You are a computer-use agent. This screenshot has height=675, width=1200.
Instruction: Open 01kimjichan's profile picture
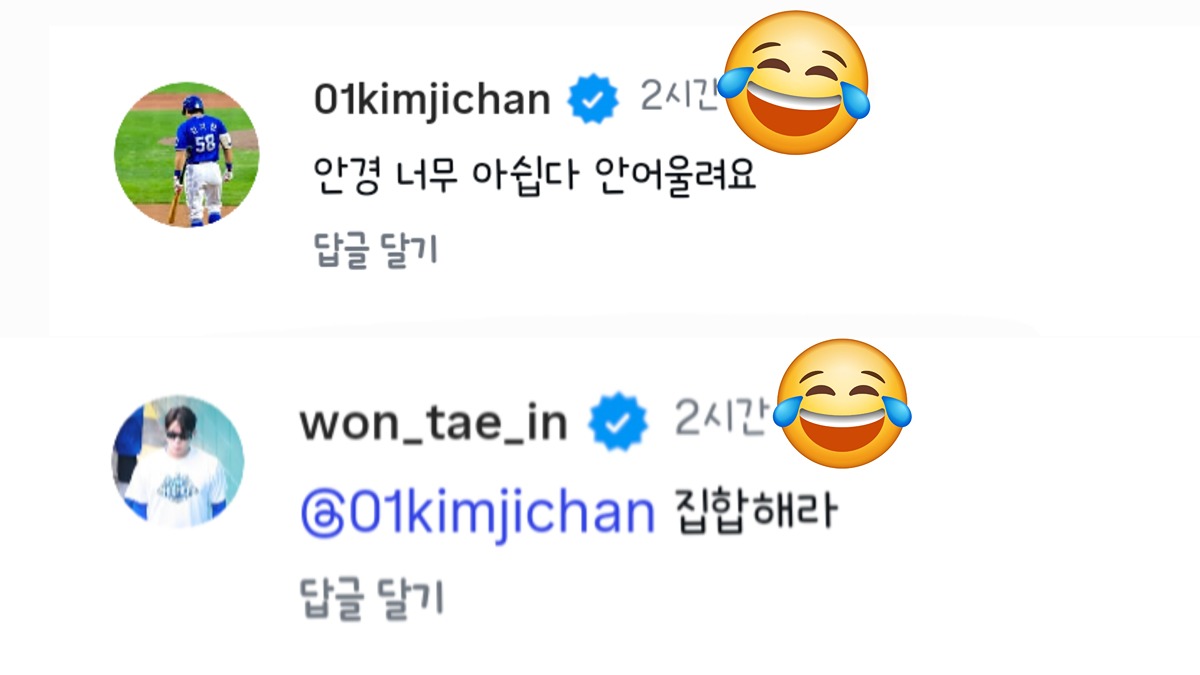(x=186, y=155)
